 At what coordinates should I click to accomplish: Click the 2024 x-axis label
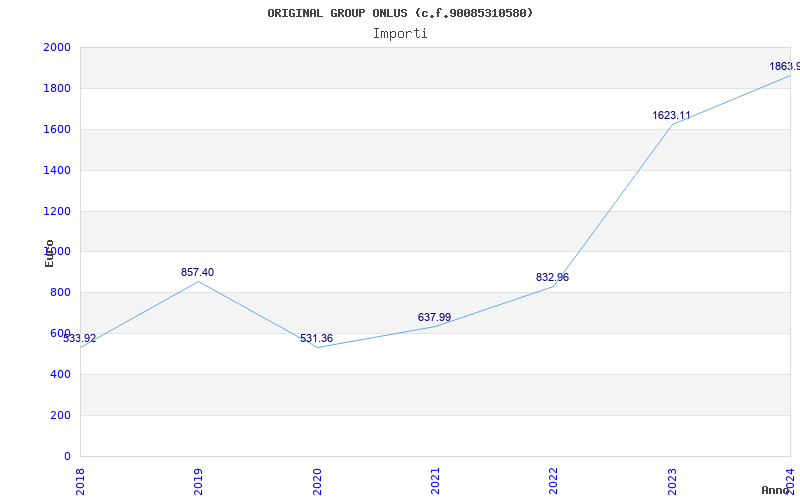[x=790, y=482]
